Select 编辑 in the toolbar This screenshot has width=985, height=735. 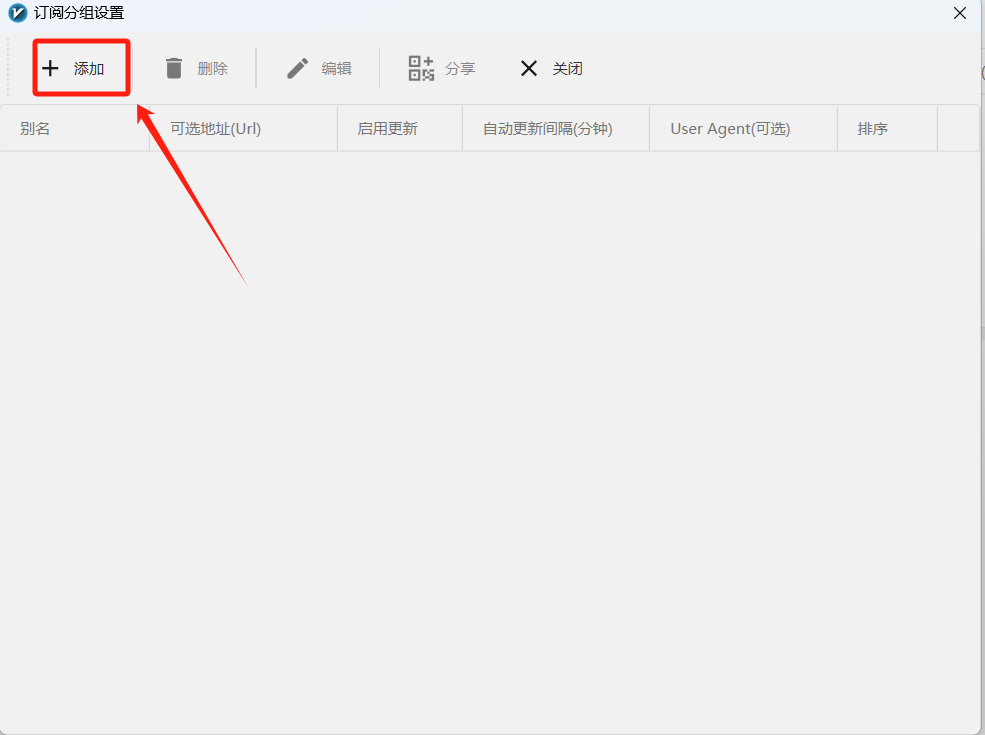[336, 68]
